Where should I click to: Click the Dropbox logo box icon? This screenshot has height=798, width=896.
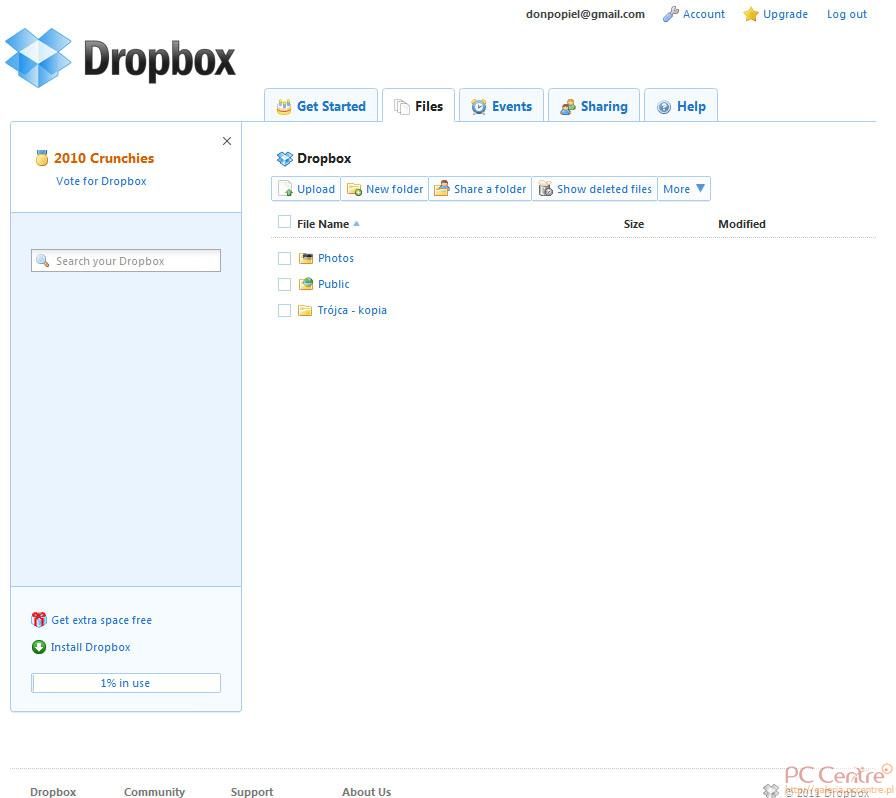pos(38,57)
